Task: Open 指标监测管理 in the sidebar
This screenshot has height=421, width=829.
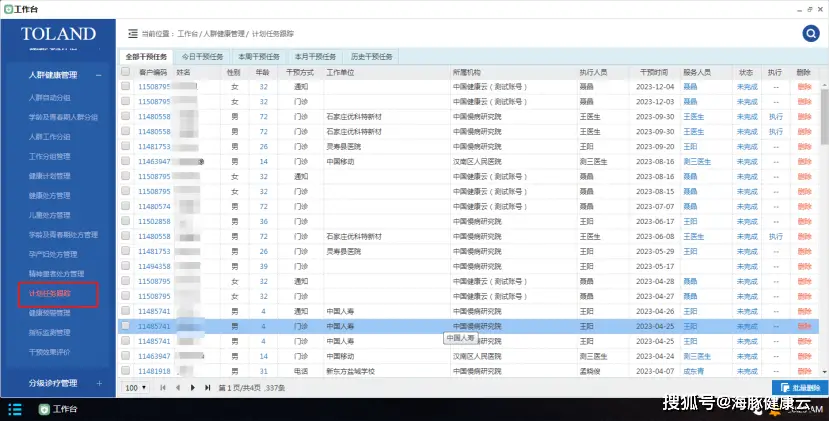Action: tap(50, 333)
